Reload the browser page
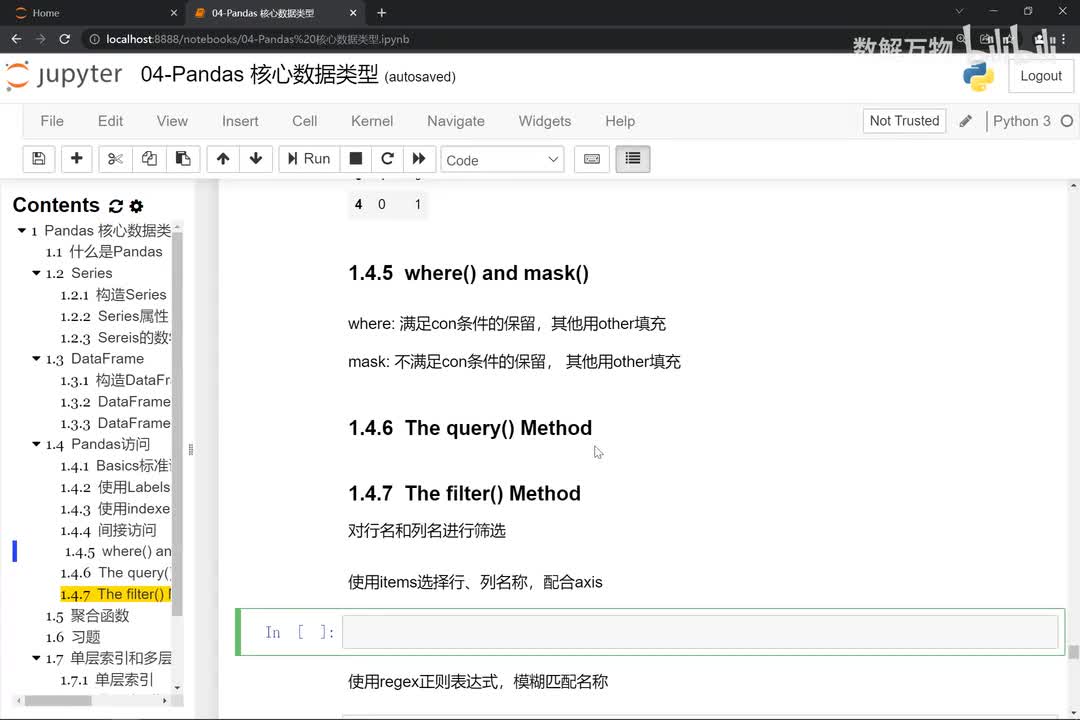The height and width of the screenshot is (720, 1080). (x=64, y=39)
